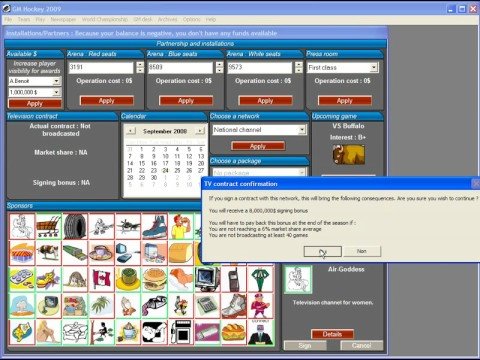This screenshot has width=480, height=360.
Task: Open the Team menu
Action: pos(24,20)
